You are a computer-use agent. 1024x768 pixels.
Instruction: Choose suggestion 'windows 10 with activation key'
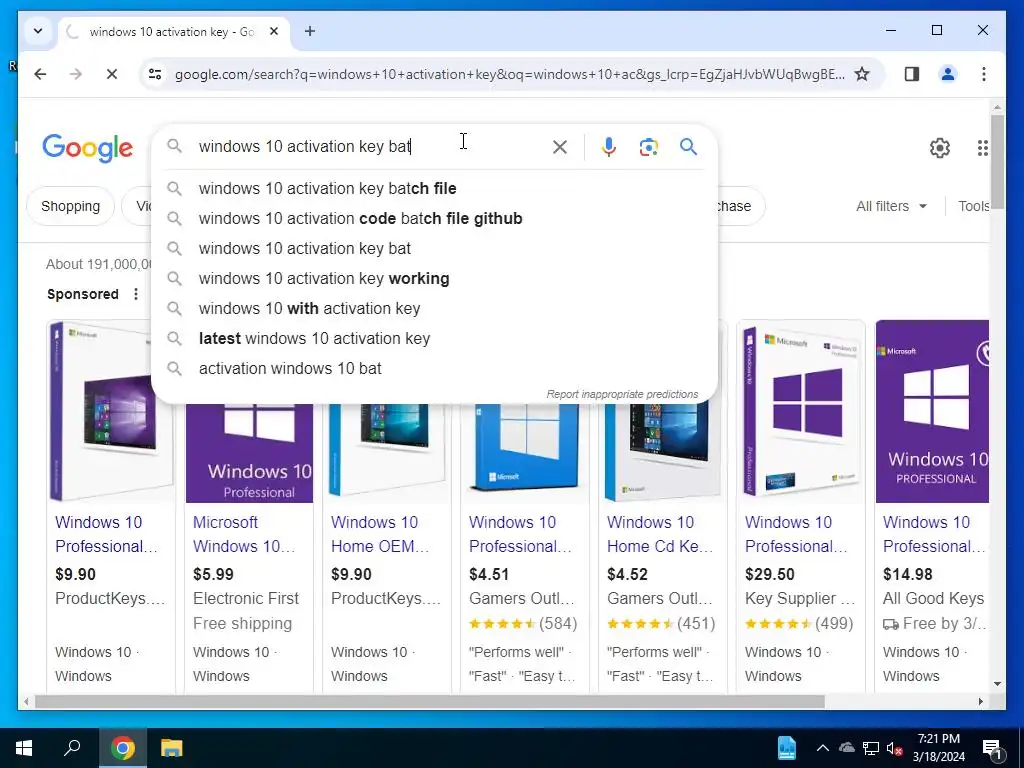[x=434, y=309]
